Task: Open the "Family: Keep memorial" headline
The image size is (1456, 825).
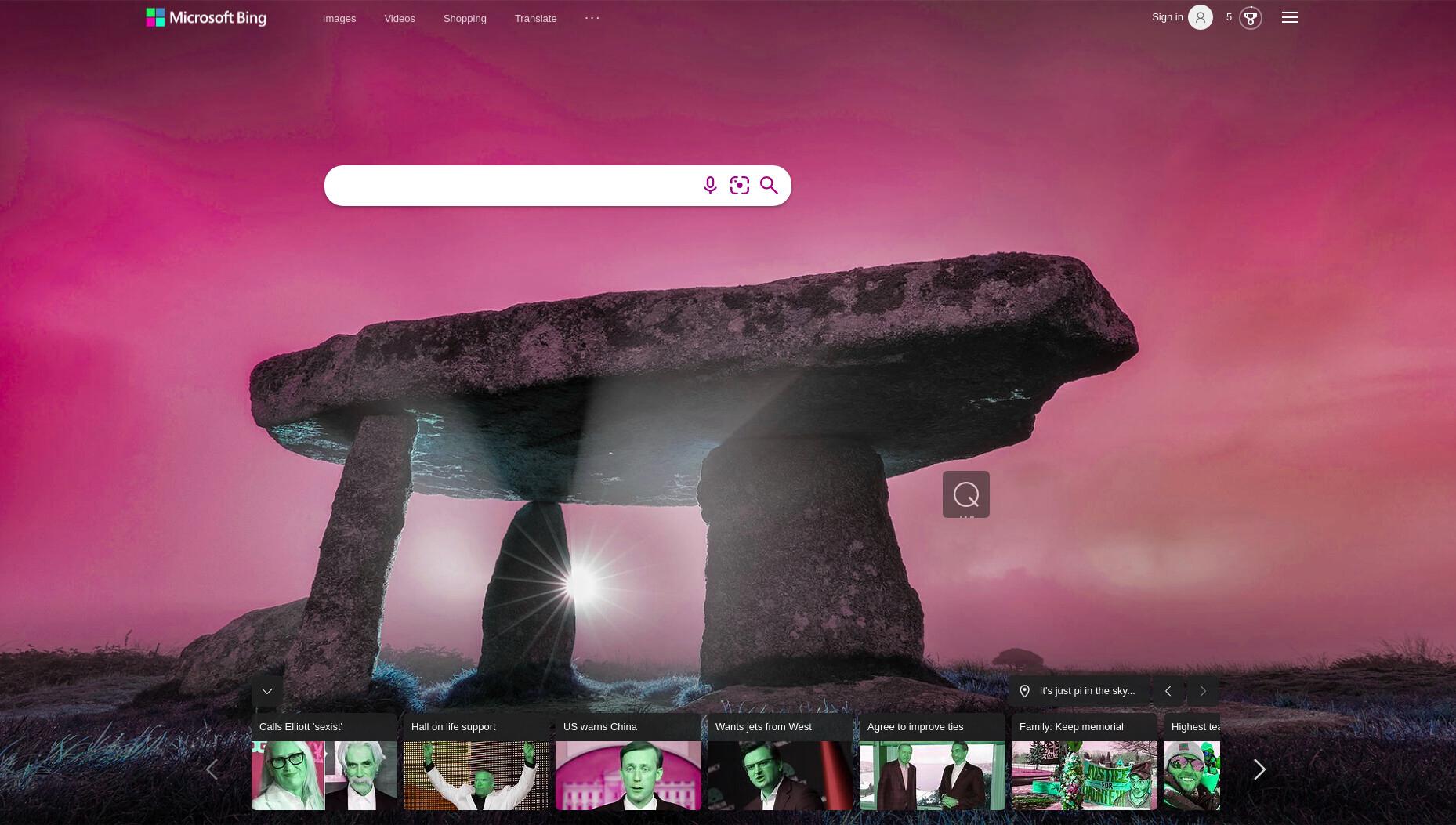Action: 1071,727
